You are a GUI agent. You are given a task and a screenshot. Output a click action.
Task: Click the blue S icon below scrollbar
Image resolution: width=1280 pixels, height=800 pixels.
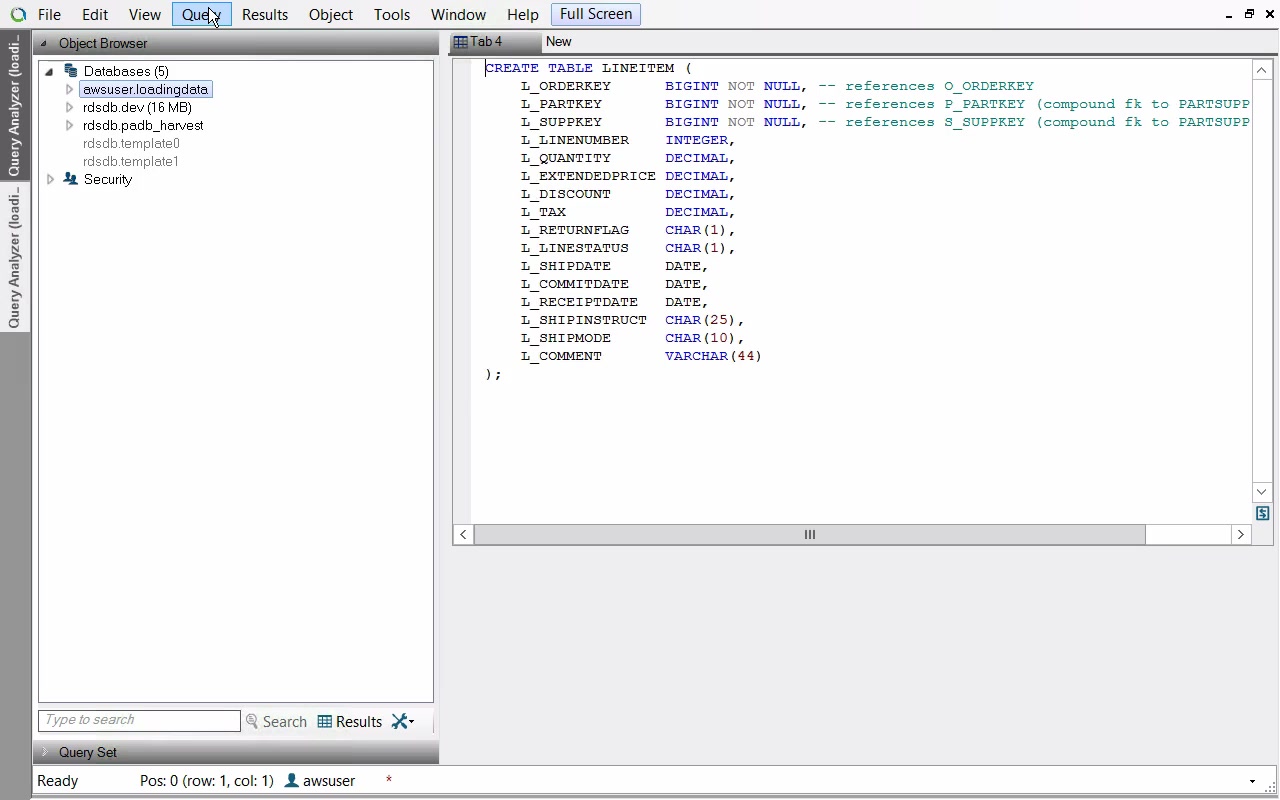pyautogui.click(x=1262, y=513)
